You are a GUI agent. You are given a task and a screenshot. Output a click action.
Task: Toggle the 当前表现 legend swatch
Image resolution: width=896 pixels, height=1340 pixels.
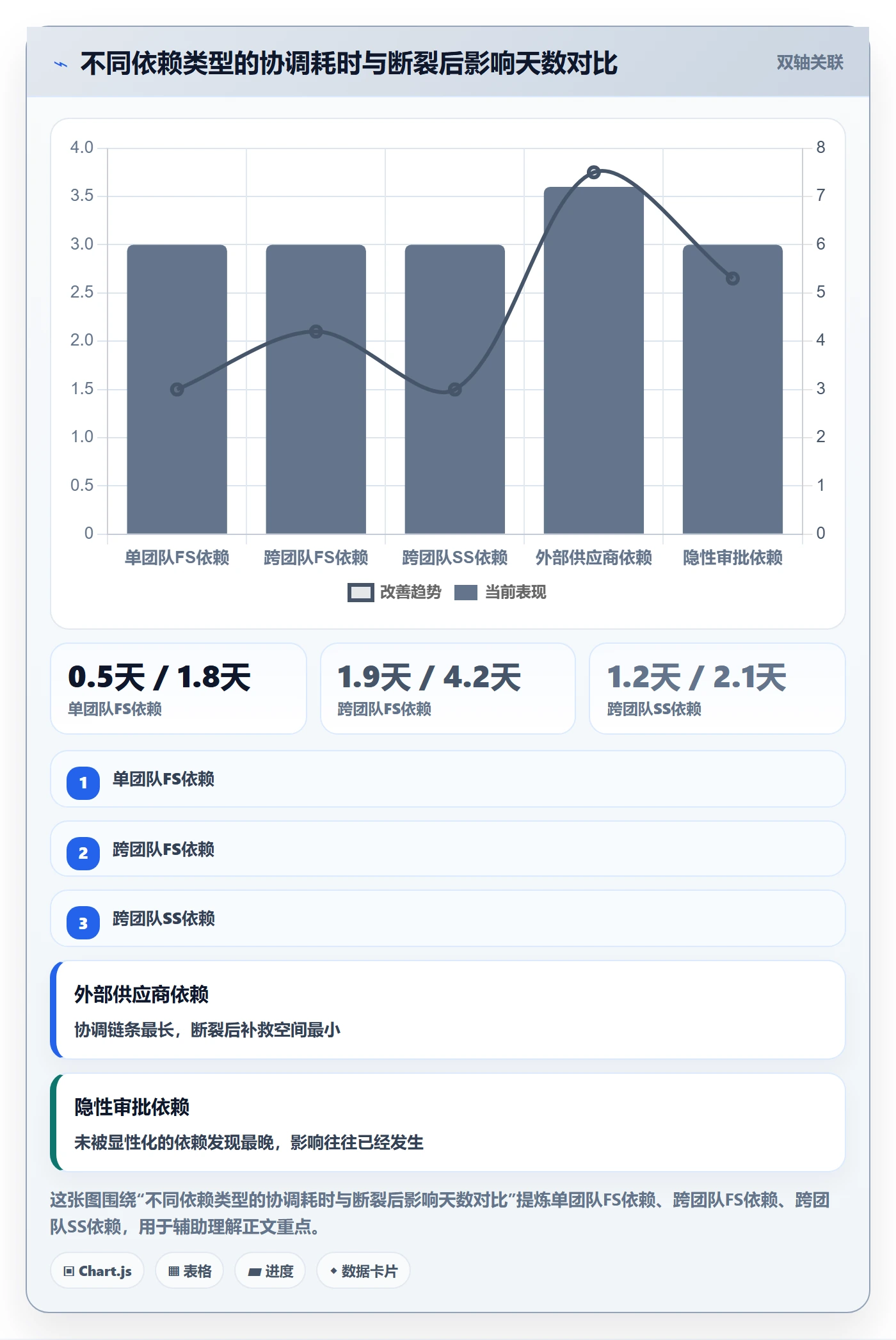(x=466, y=593)
